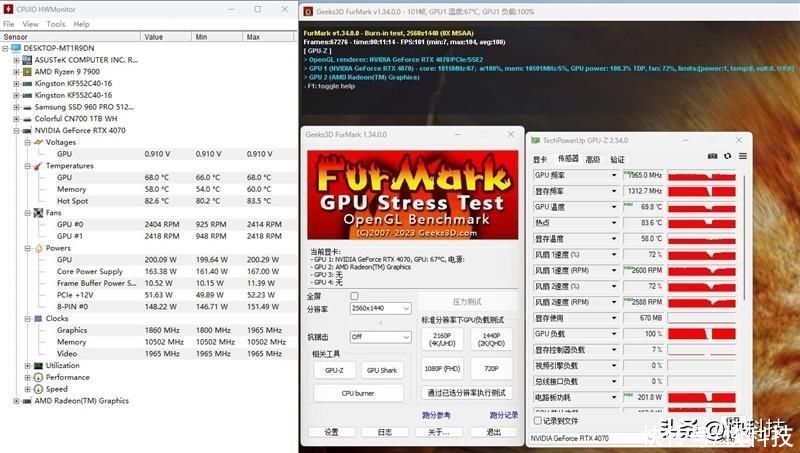
Task: Click the Colorful CN700 1TB drive icon
Action: 27,119
